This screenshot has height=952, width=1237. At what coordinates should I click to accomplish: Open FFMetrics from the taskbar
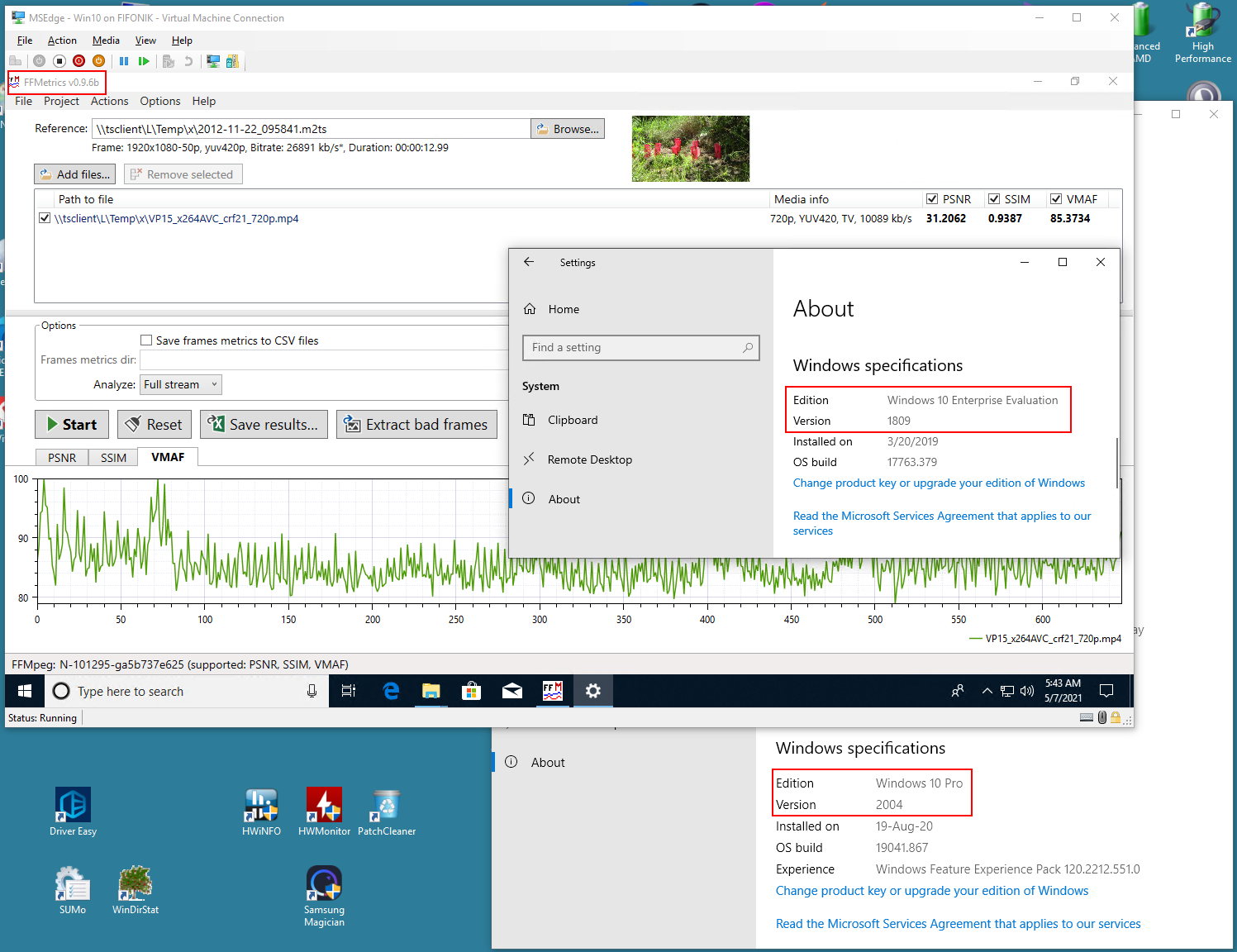552,691
